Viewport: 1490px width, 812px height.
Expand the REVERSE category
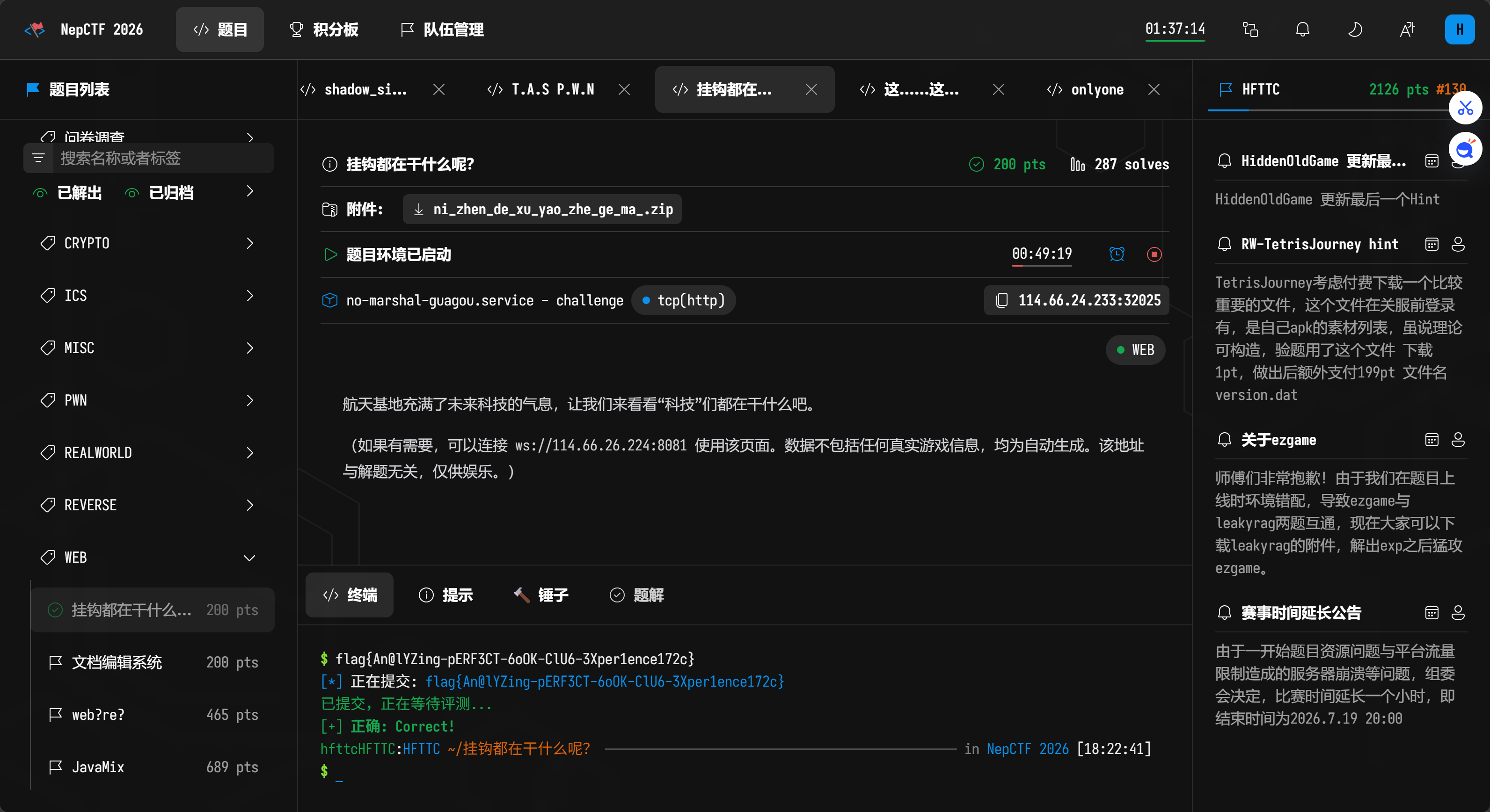click(148, 505)
